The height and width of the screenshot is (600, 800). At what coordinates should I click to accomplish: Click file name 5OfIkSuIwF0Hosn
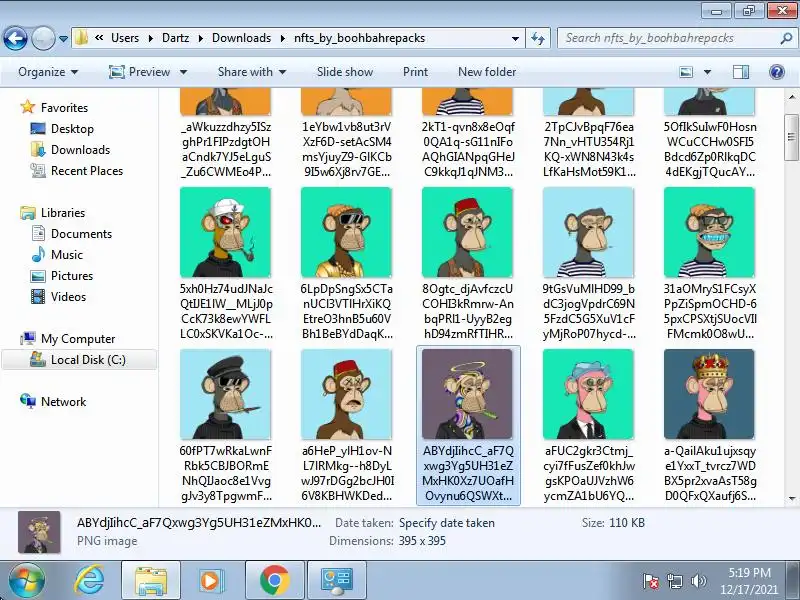pos(710,149)
